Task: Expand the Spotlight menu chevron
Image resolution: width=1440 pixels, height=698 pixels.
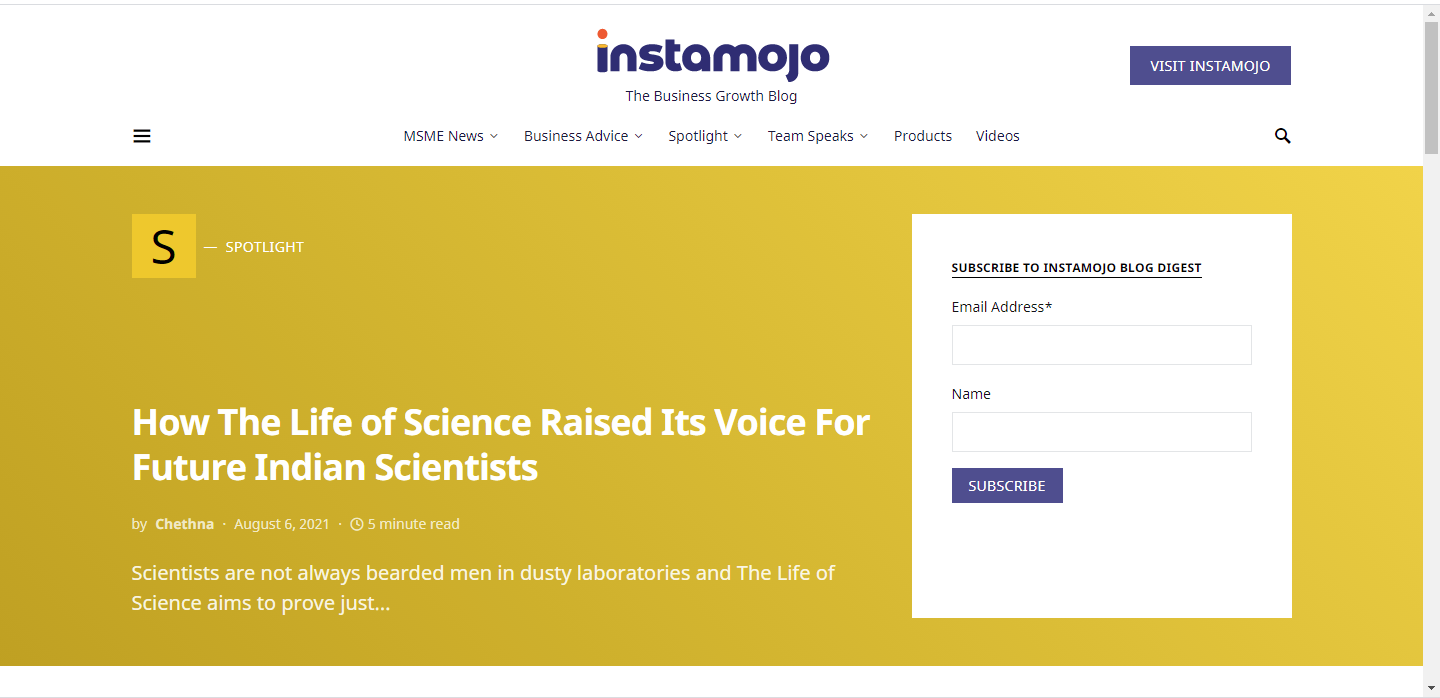Action: (738, 136)
